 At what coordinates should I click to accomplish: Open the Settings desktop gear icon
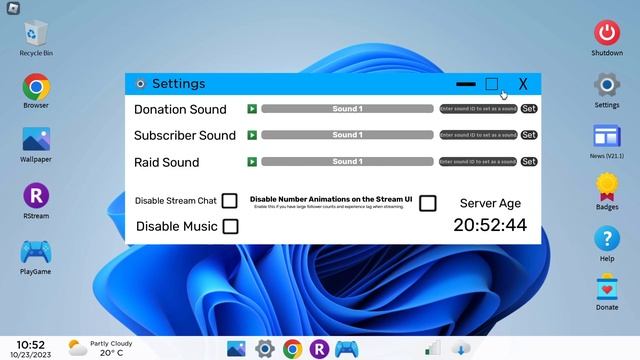(x=607, y=85)
